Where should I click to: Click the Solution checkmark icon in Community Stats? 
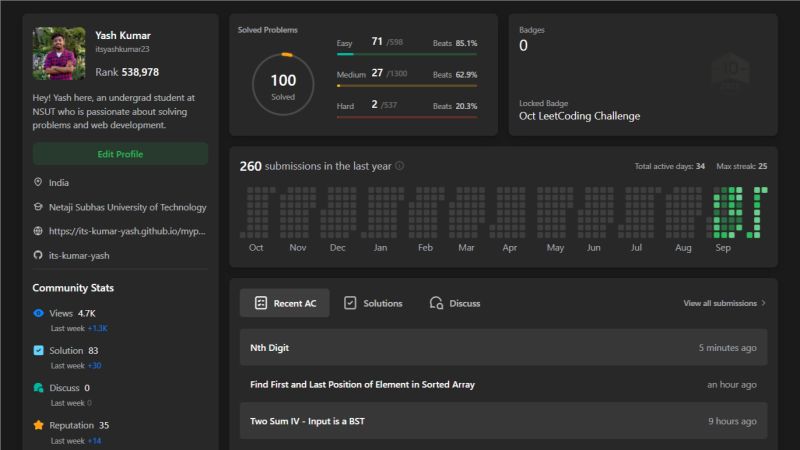point(38,351)
